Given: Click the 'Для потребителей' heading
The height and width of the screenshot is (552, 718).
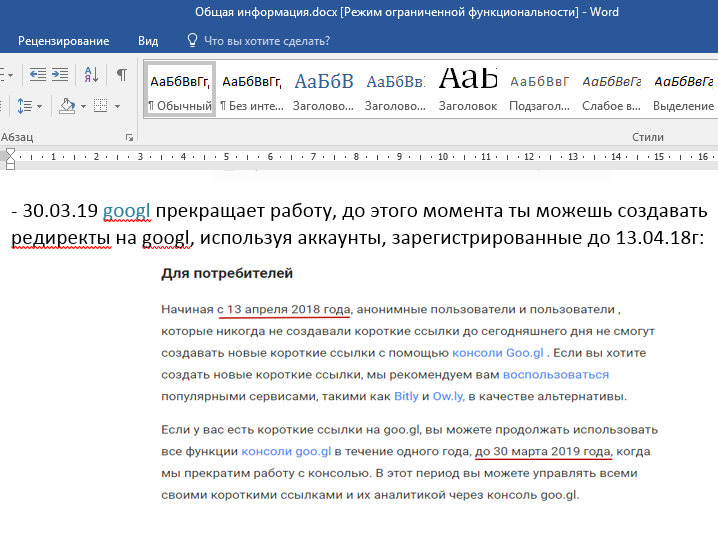Looking at the screenshot, I should [227, 273].
